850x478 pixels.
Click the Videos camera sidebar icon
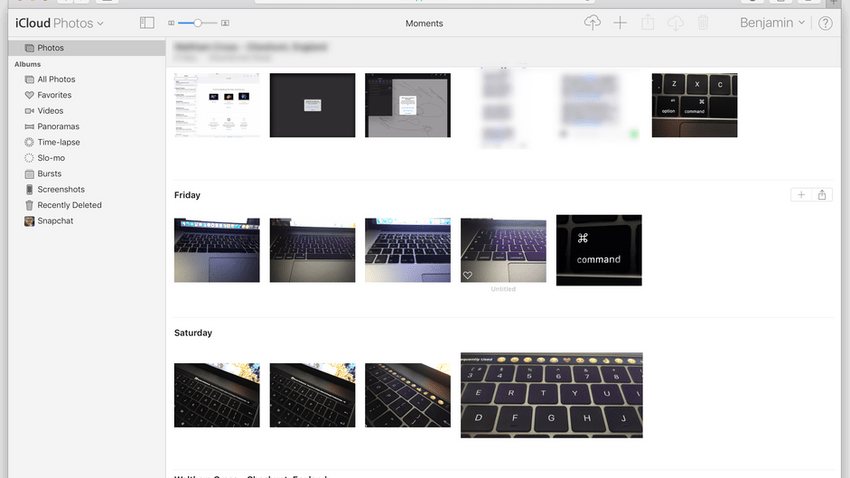[x=29, y=111]
